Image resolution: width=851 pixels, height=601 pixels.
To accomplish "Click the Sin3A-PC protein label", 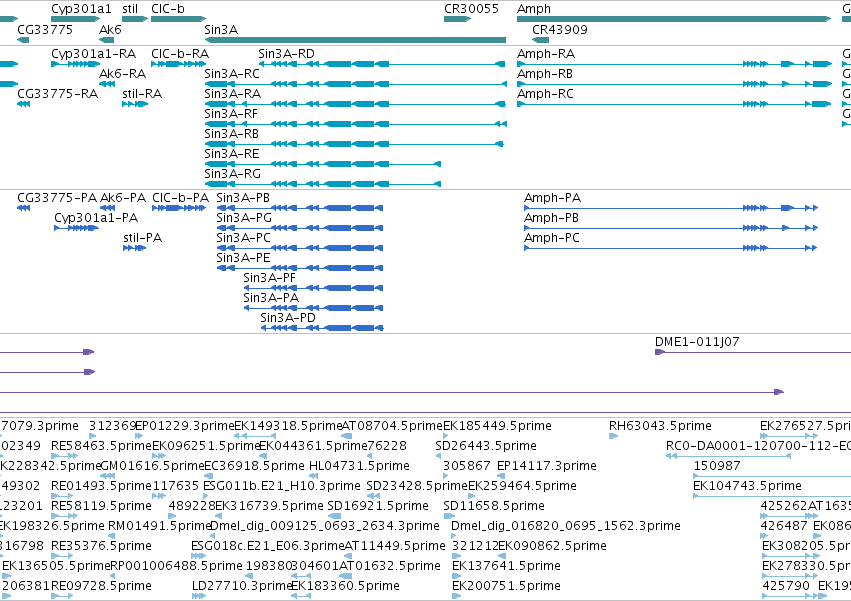I will 243,238.
